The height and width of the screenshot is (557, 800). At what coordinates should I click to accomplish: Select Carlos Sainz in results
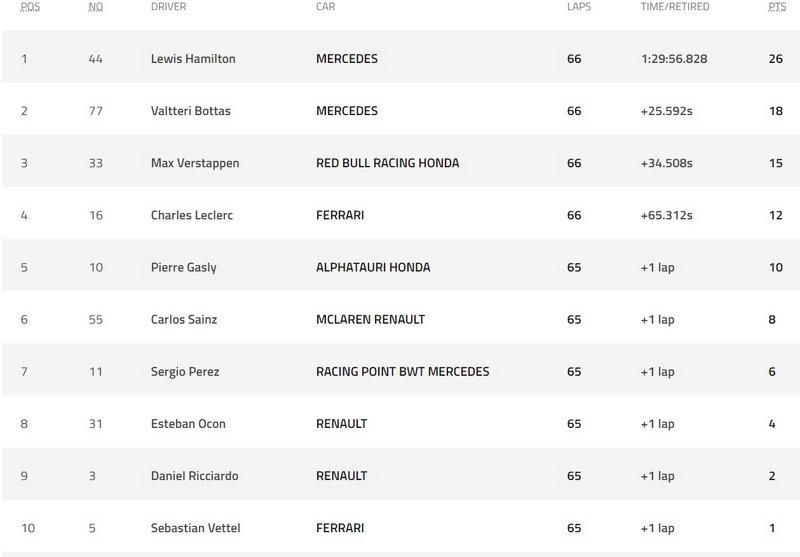[x=183, y=319]
